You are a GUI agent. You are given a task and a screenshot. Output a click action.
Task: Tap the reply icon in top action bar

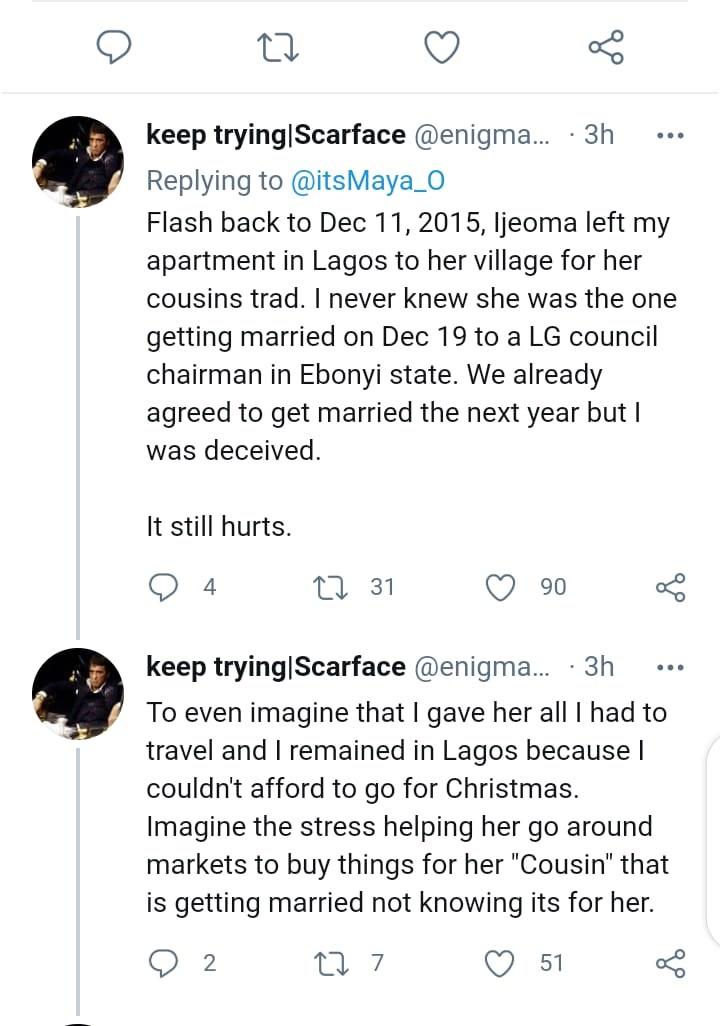pos(115,46)
